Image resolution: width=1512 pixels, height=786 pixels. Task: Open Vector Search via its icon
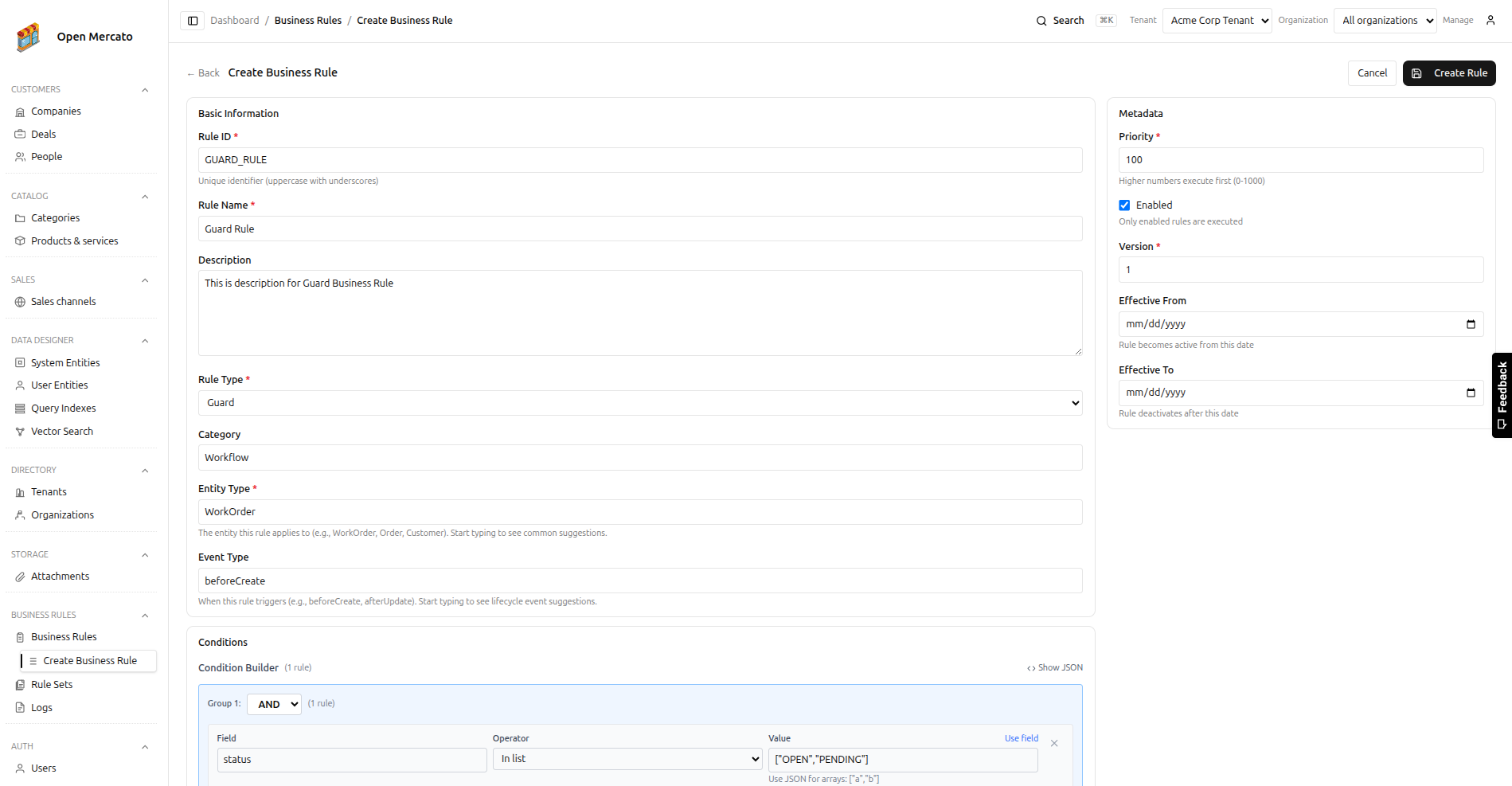pyautogui.click(x=20, y=431)
